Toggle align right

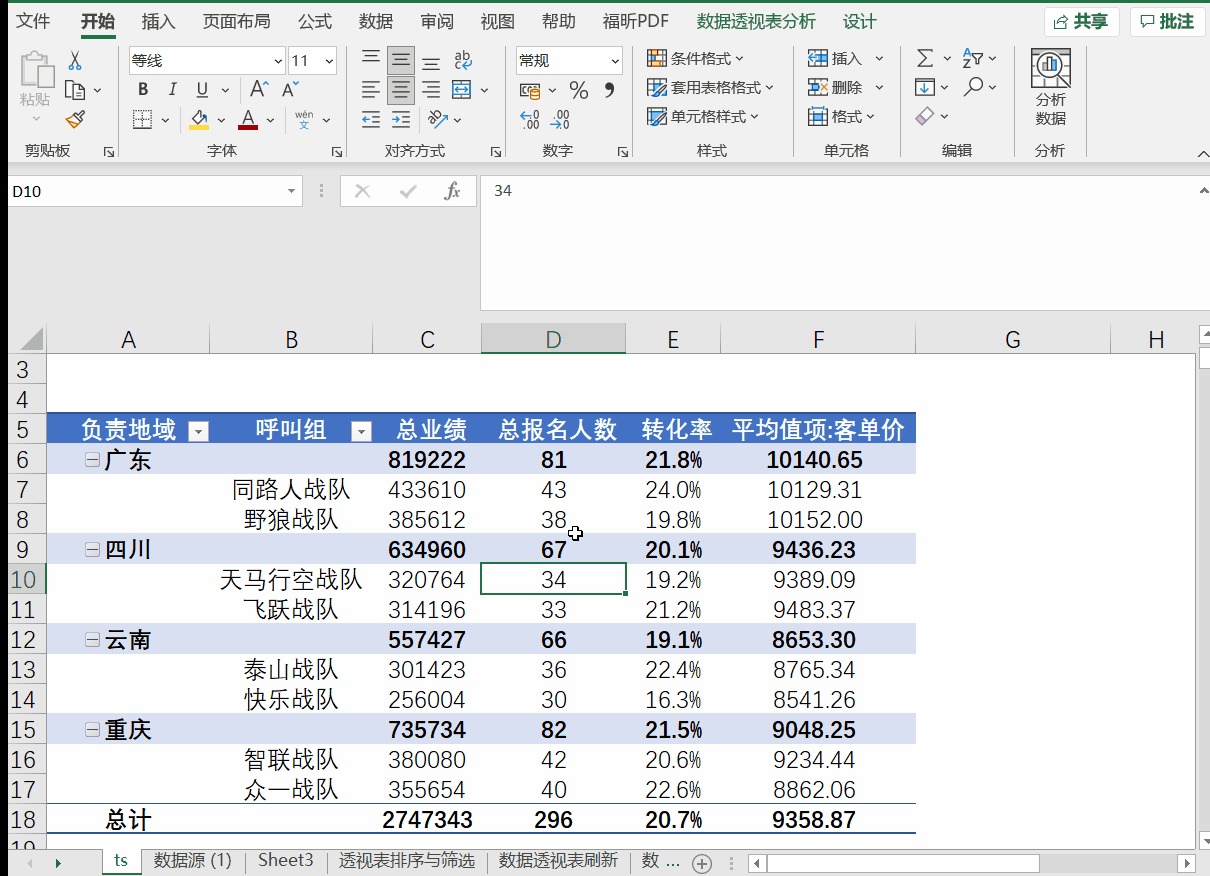click(431, 91)
